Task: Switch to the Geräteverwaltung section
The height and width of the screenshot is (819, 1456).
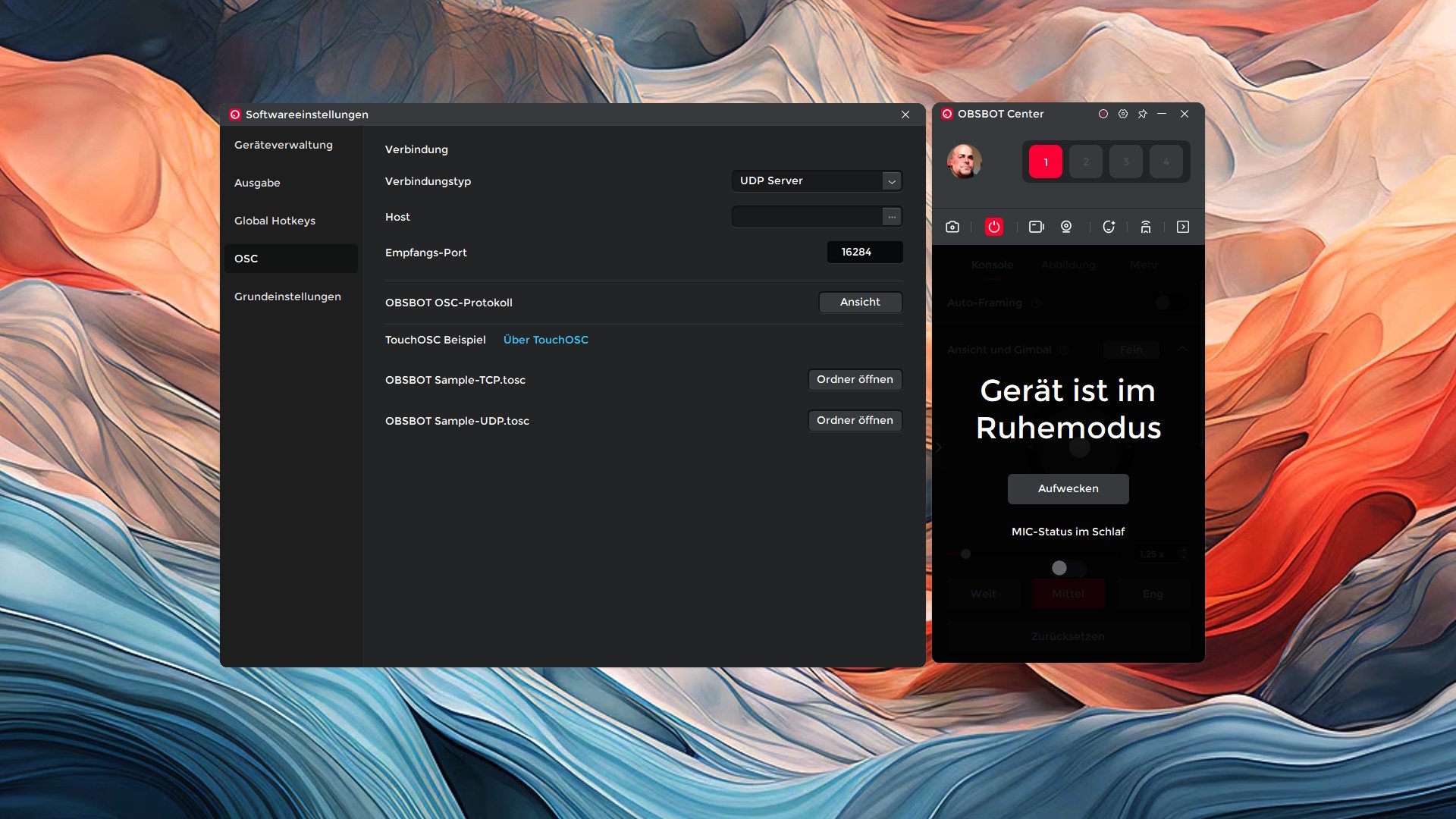Action: tap(283, 145)
